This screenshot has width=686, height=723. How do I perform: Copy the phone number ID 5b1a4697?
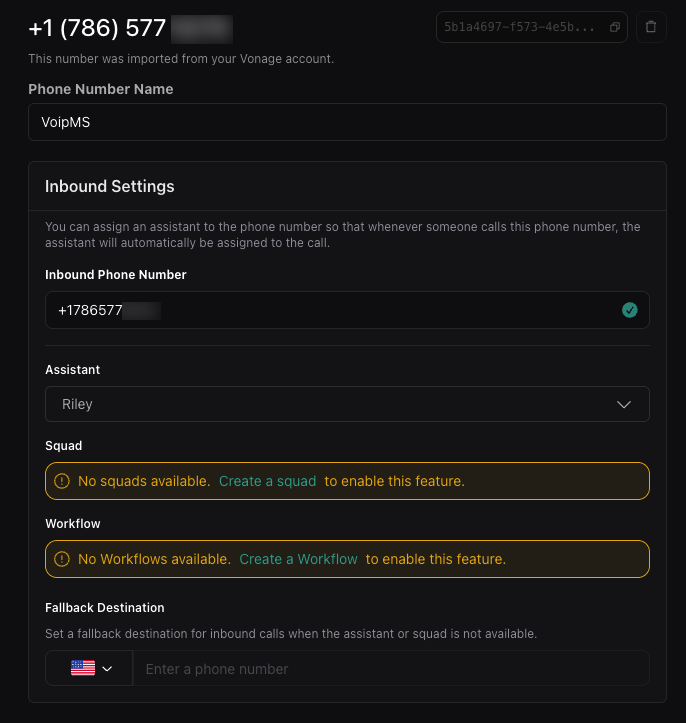click(615, 27)
